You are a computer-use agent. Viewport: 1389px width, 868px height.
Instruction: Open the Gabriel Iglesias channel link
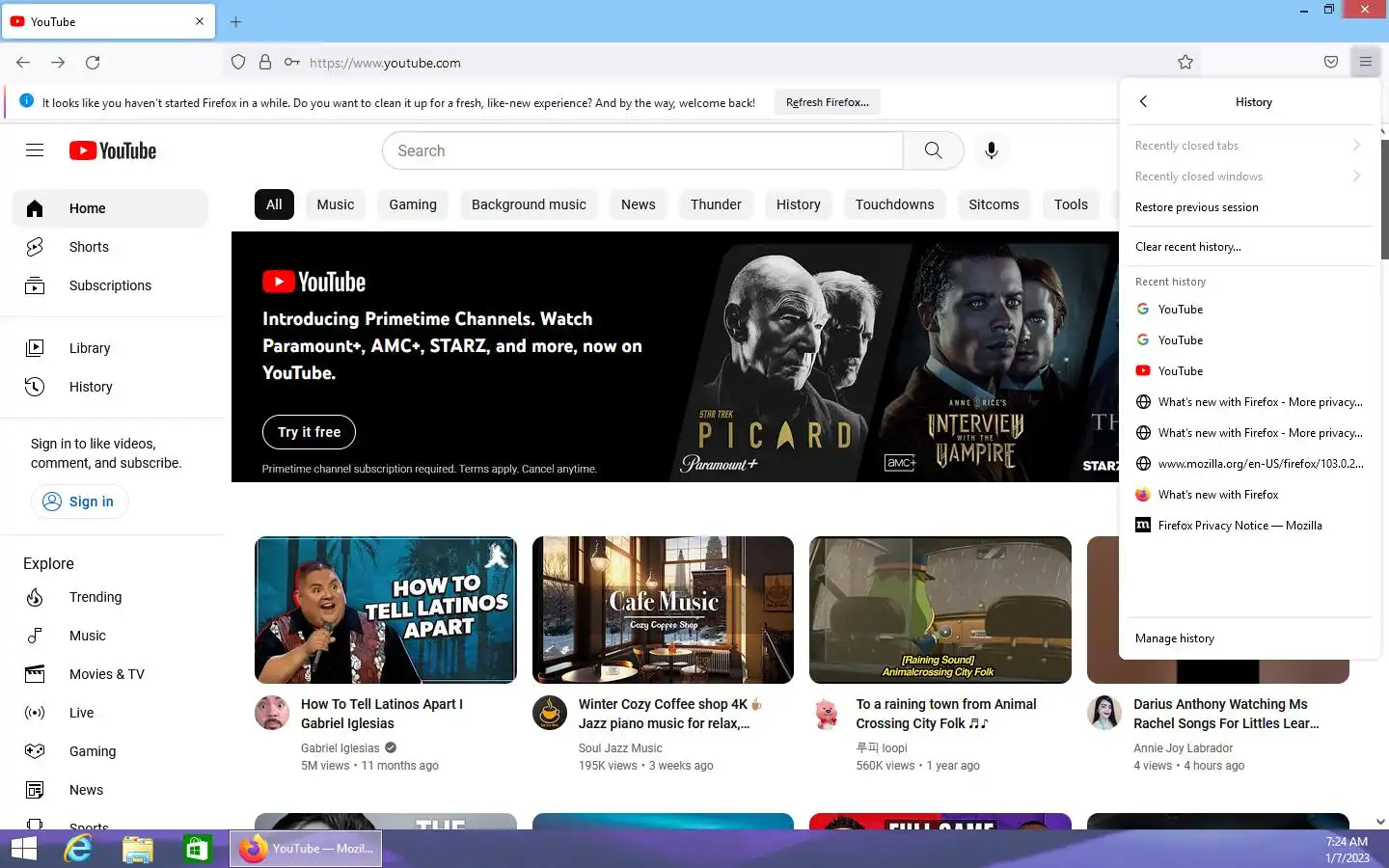tap(340, 747)
